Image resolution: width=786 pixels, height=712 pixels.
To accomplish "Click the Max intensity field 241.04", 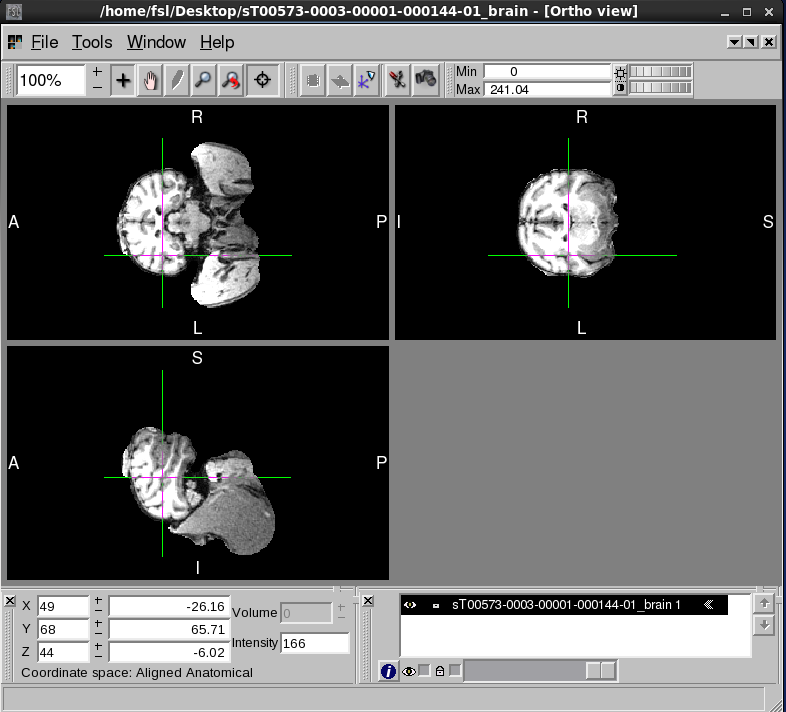I will coord(547,89).
